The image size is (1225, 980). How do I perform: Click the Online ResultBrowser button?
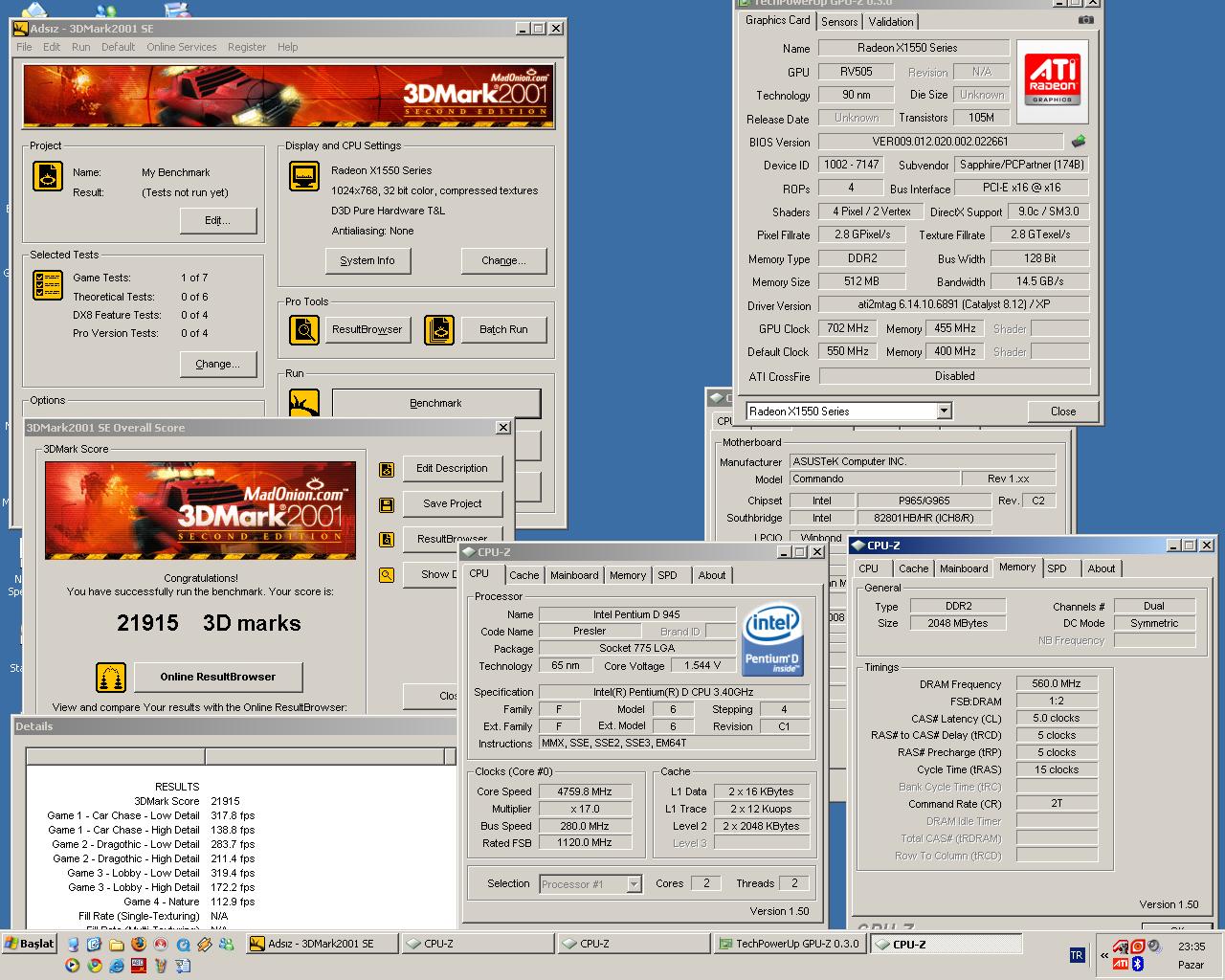coord(218,677)
